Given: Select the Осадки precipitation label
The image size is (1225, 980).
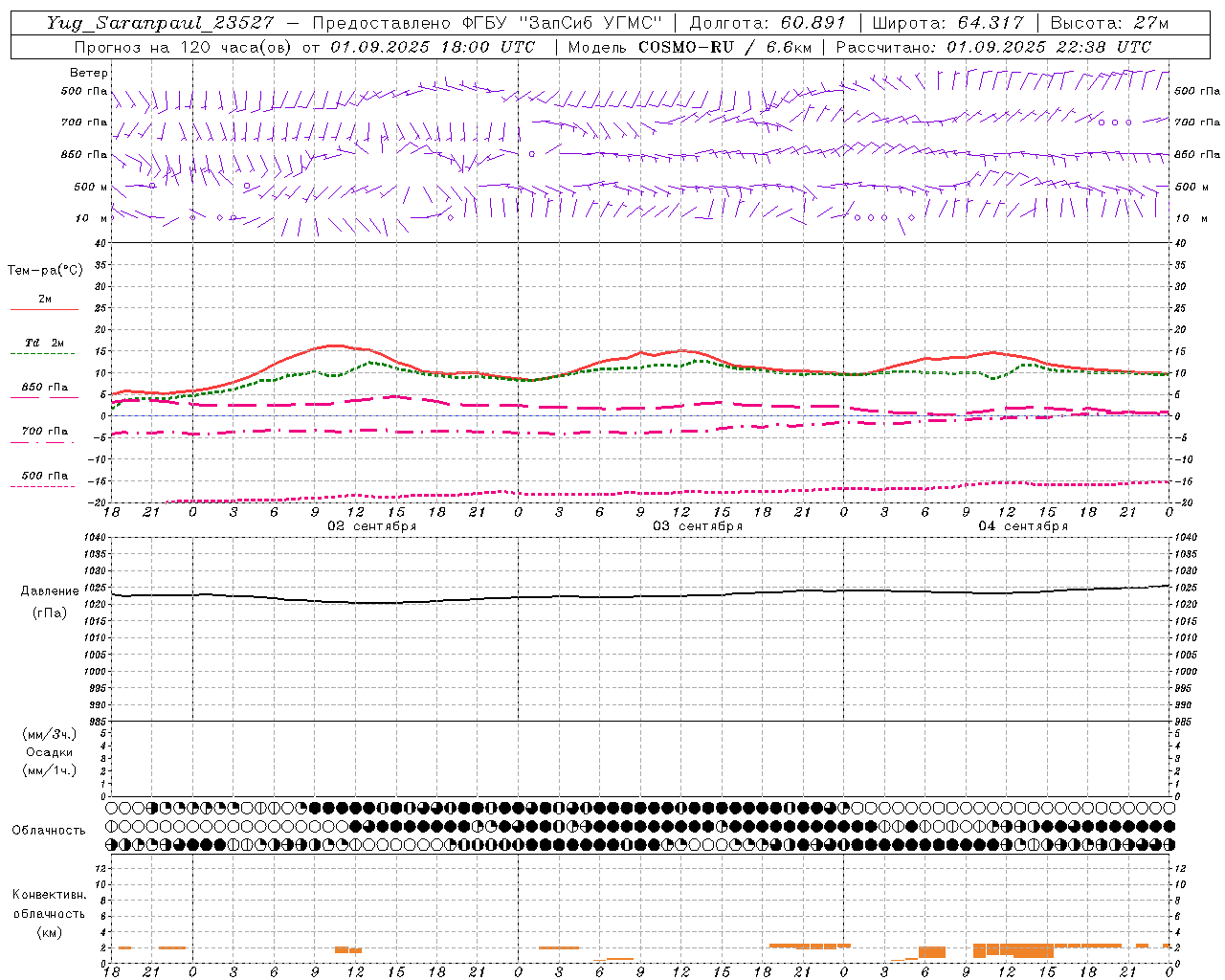Looking at the screenshot, I should 50,752.
